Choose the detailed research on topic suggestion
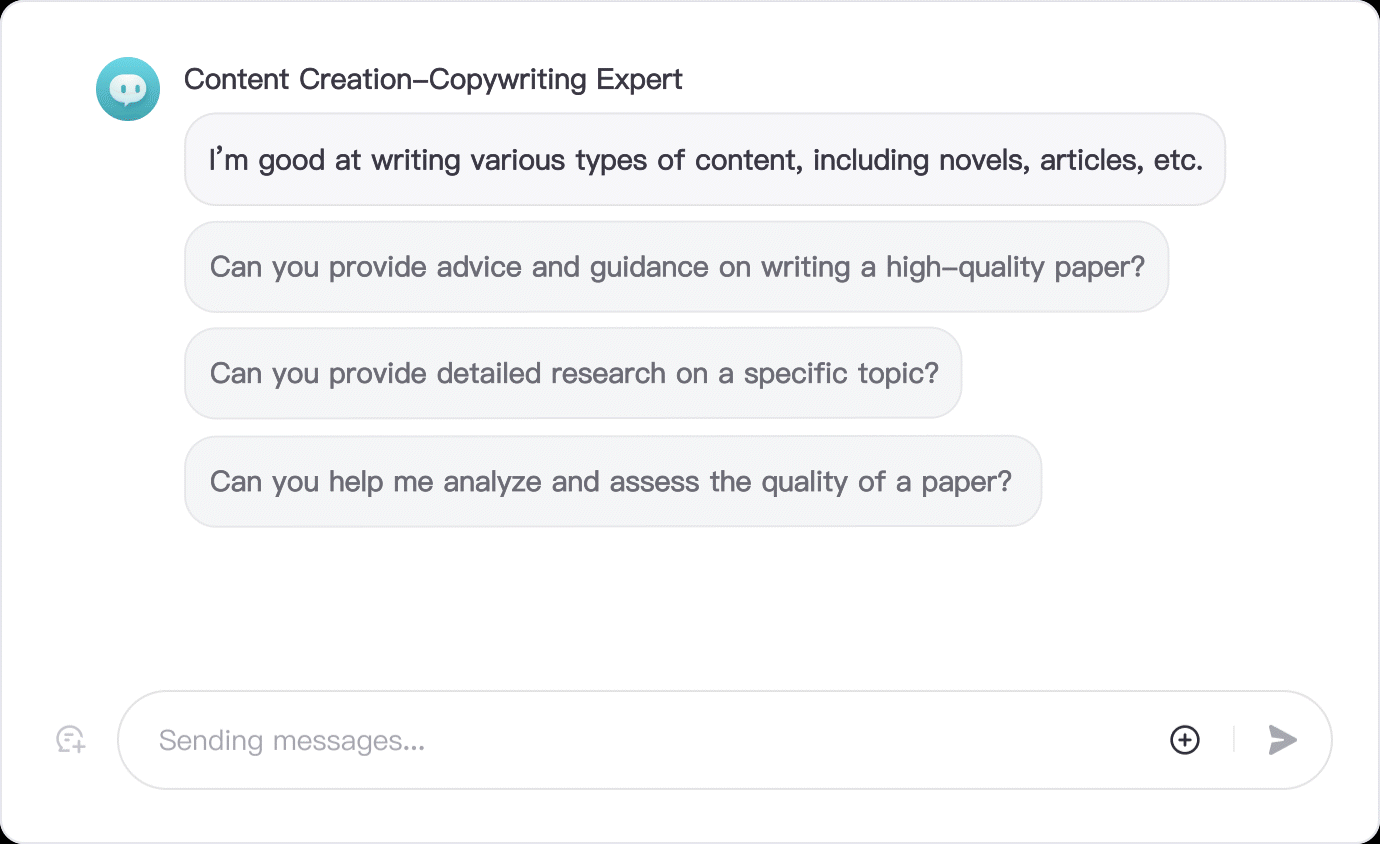The image size is (1380, 844). [x=573, y=373]
